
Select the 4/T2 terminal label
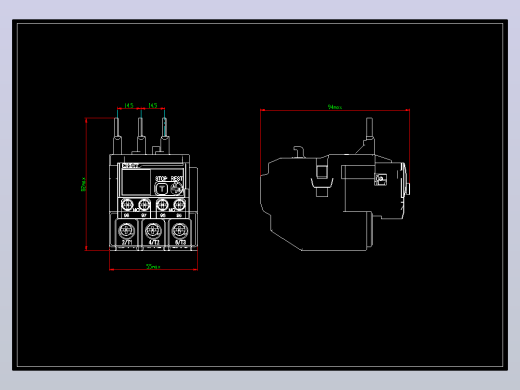[153, 242]
